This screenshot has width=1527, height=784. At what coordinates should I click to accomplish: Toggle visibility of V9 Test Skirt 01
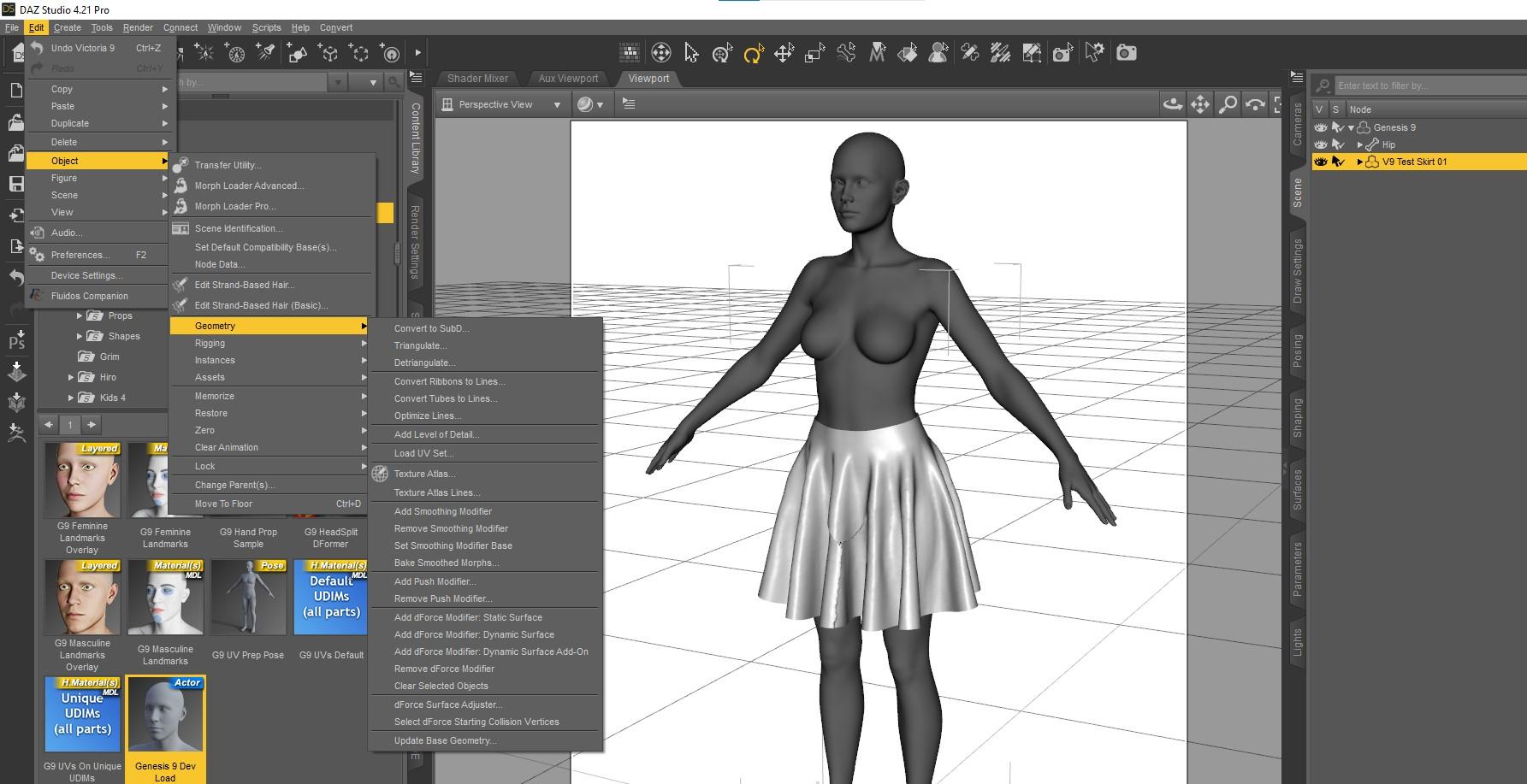(1321, 162)
